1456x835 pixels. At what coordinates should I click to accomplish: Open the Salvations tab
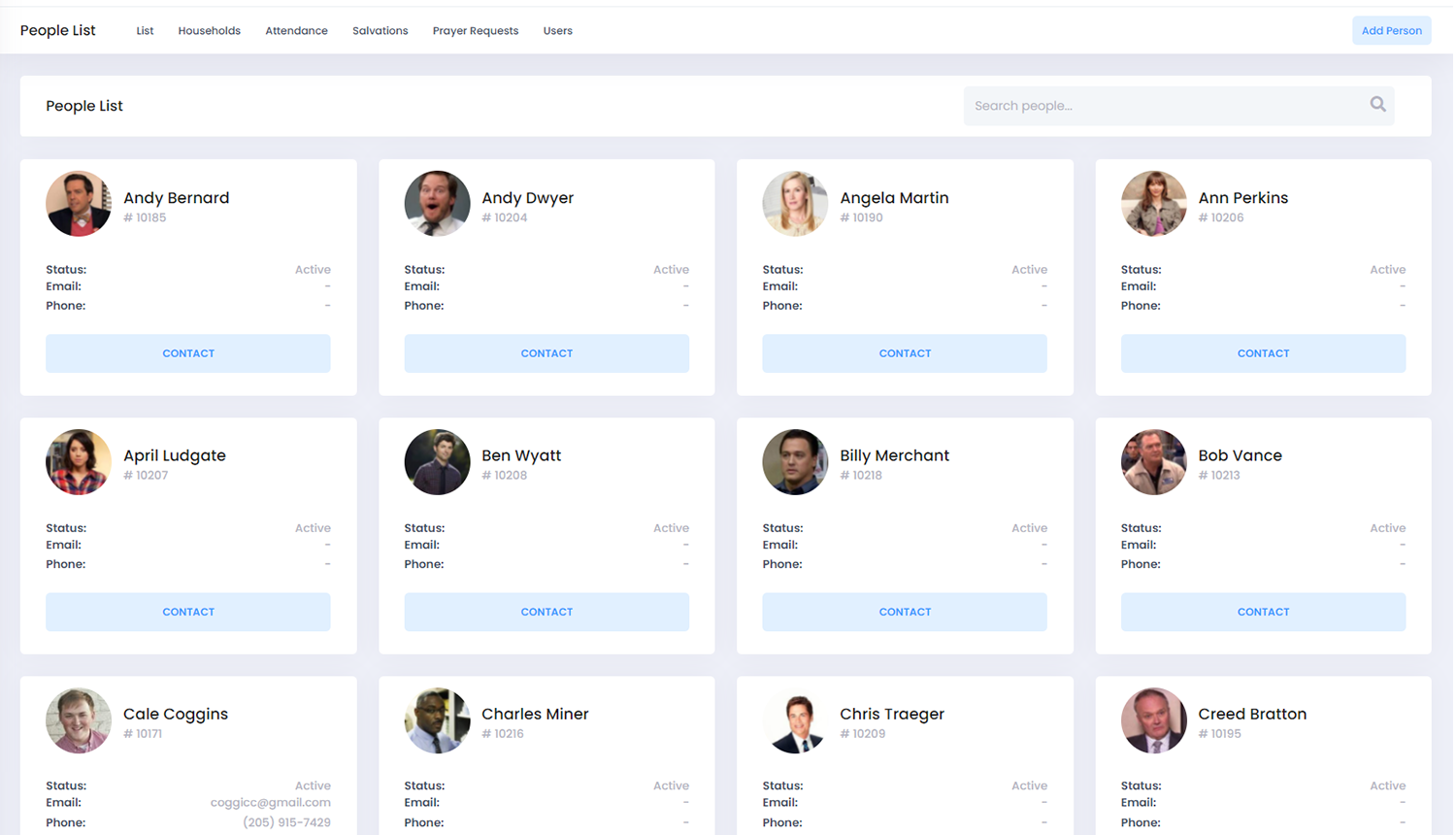pyautogui.click(x=380, y=31)
